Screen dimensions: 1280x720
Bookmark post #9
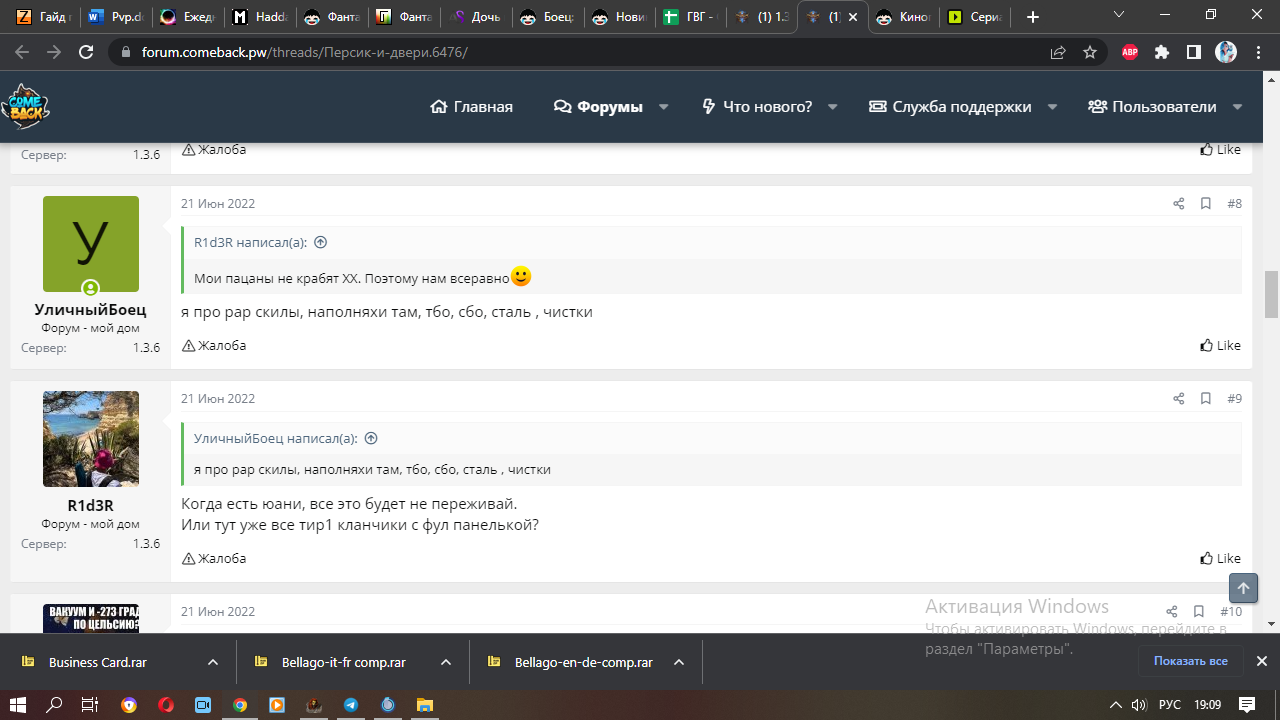pyautogui.click(x=1206, y=399)
